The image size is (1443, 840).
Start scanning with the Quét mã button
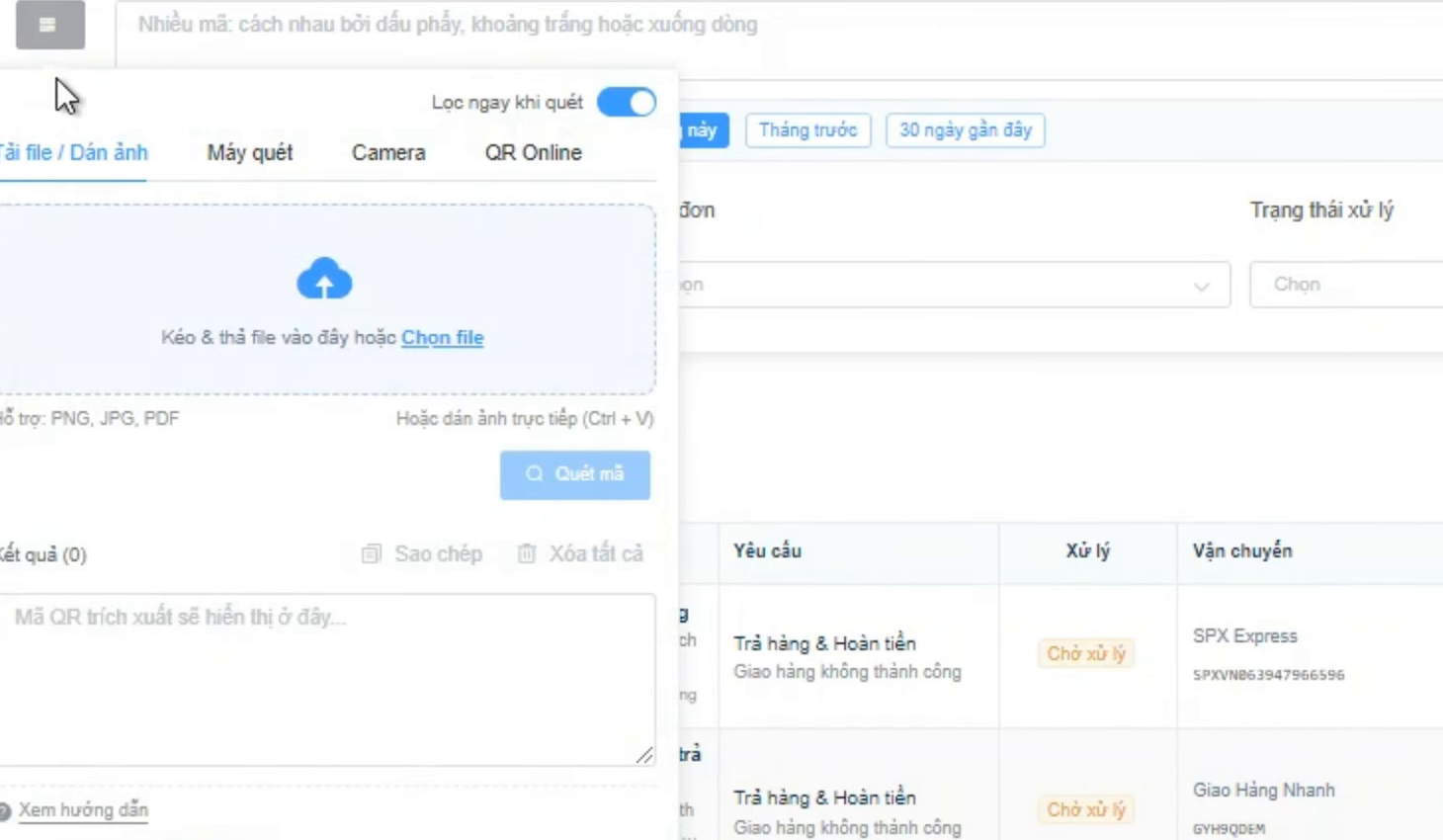point(575,474)
